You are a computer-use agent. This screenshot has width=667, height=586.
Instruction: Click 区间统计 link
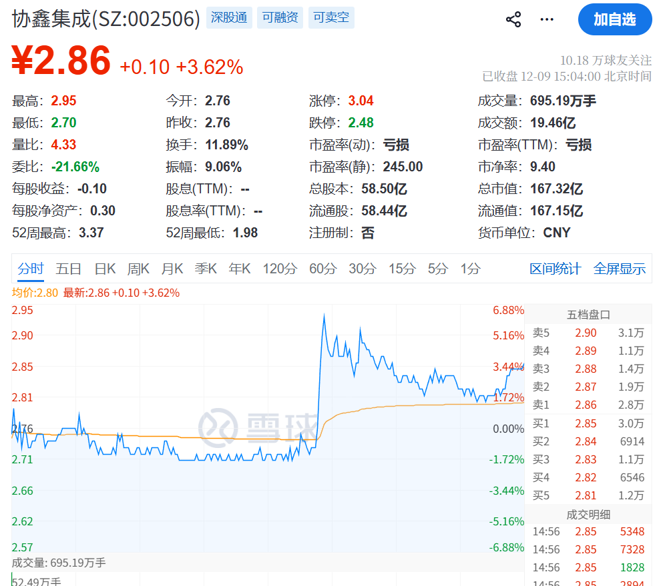click(x=554, y=269)
